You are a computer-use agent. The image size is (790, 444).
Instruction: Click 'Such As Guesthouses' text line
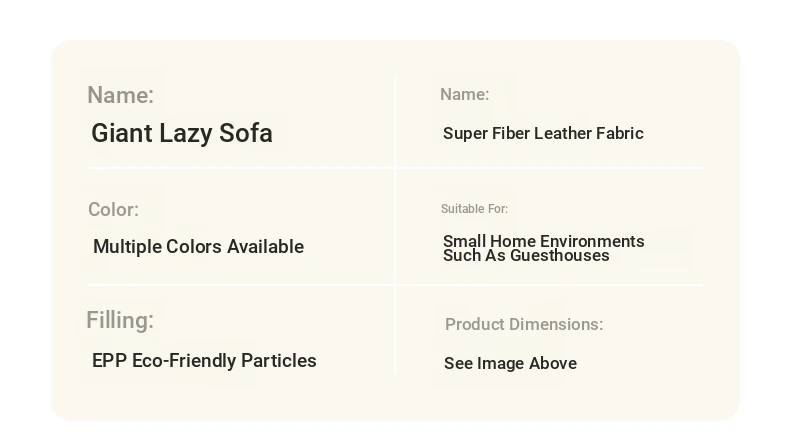(x=526, y=256)
